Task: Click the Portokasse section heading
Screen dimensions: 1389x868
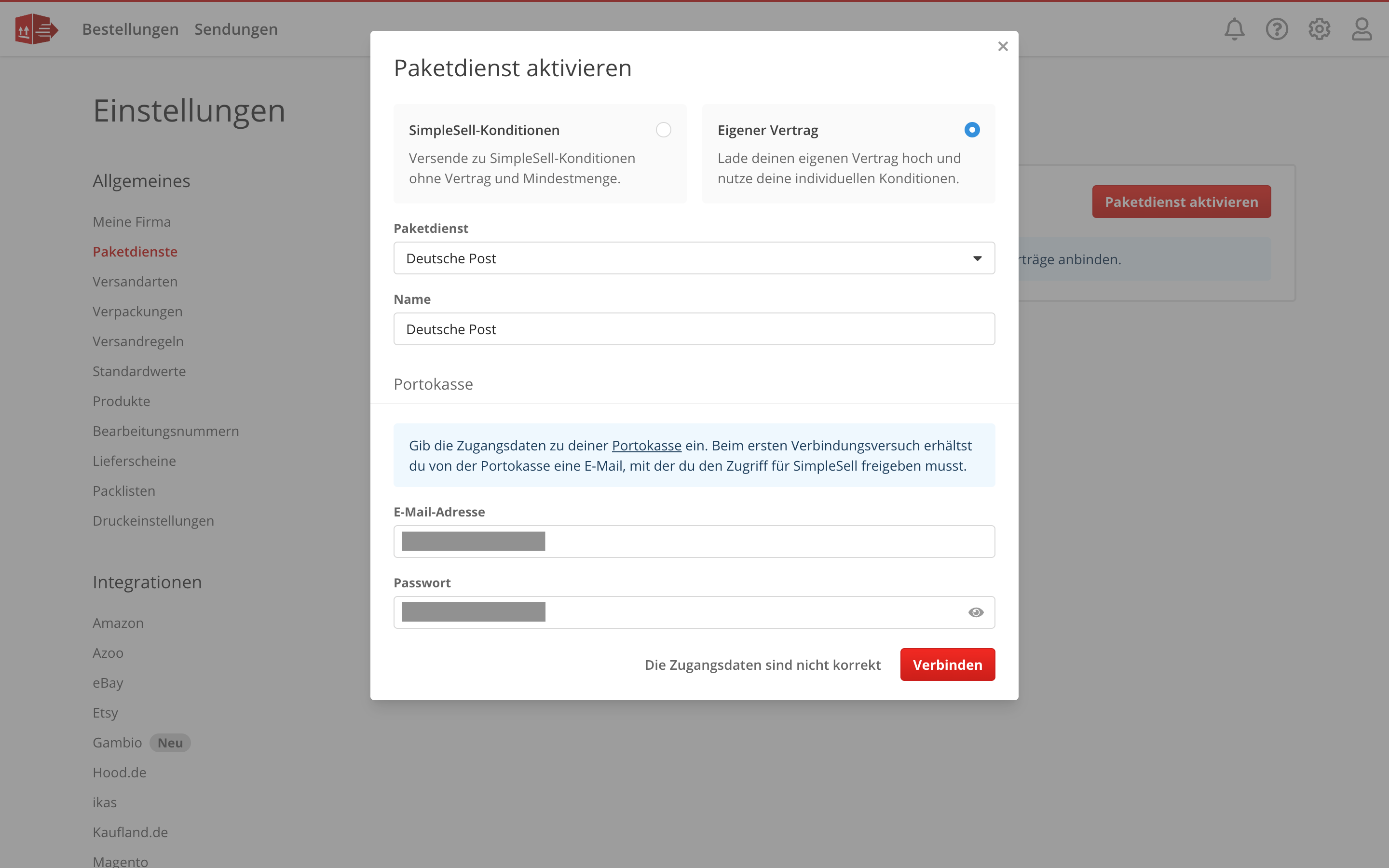Action: tap(433, 384)
